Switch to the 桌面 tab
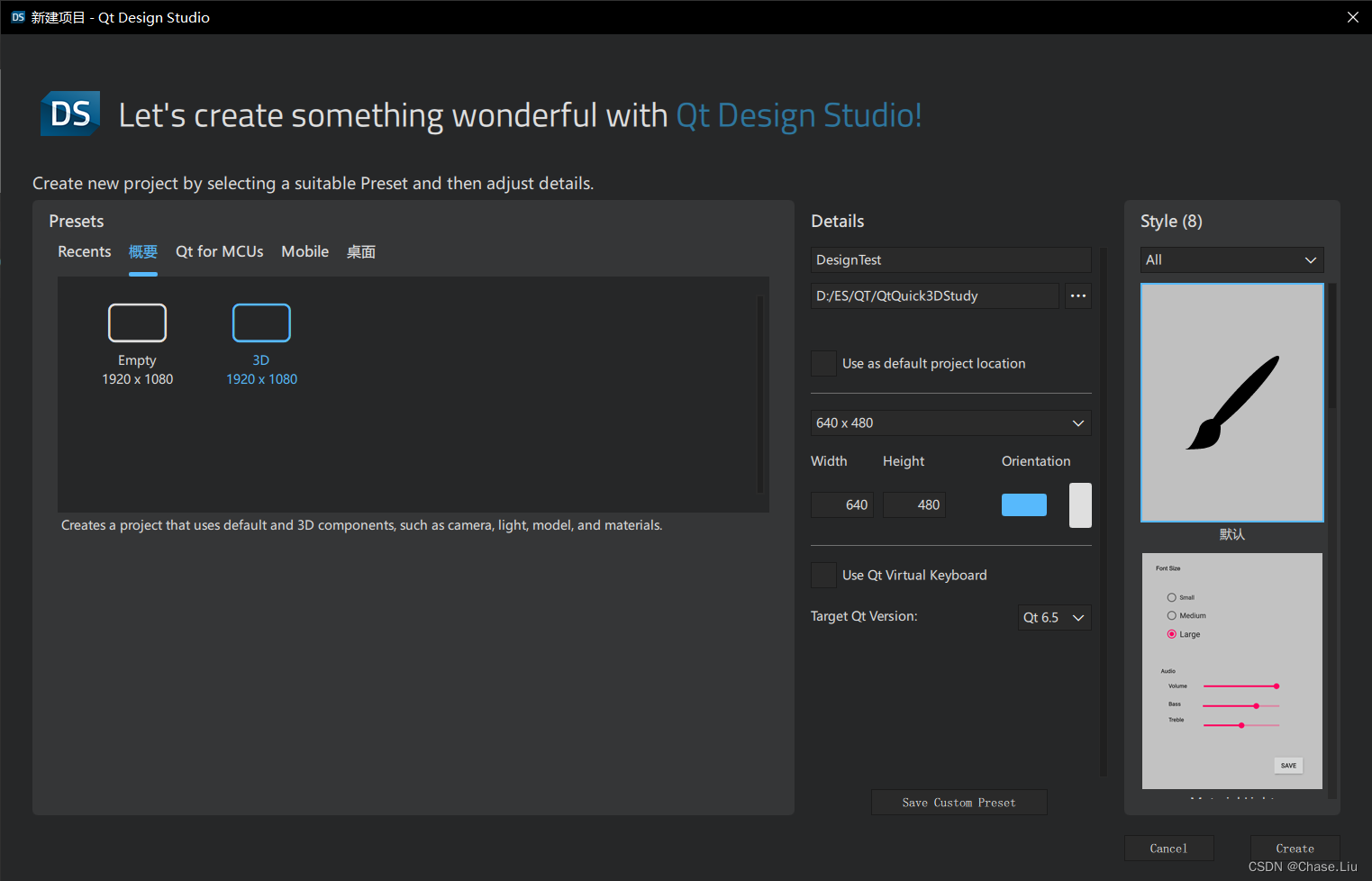This screenshot has width=1372, height=881. [361, 251]
